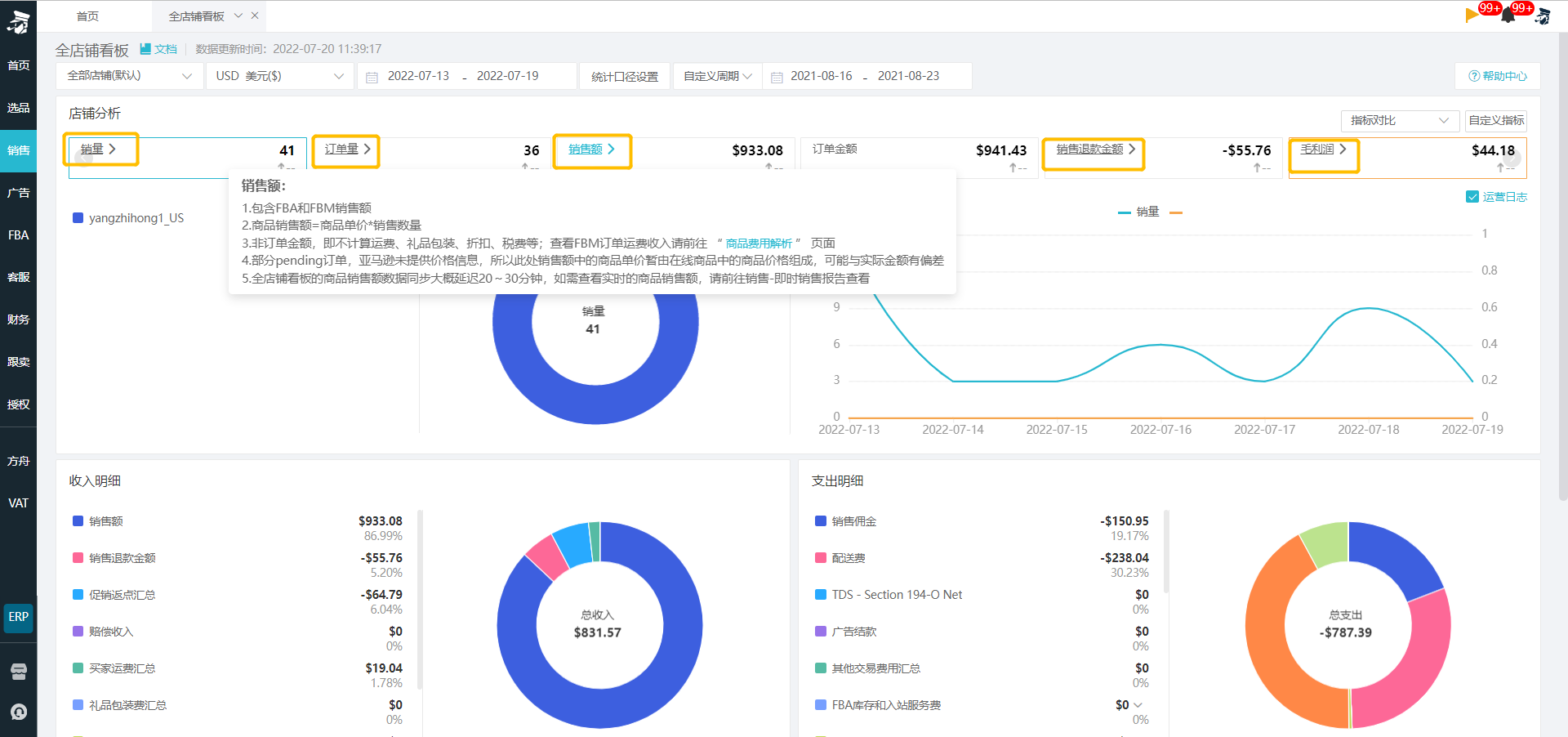Go to 首页 in the sidebar

[18, 65]
